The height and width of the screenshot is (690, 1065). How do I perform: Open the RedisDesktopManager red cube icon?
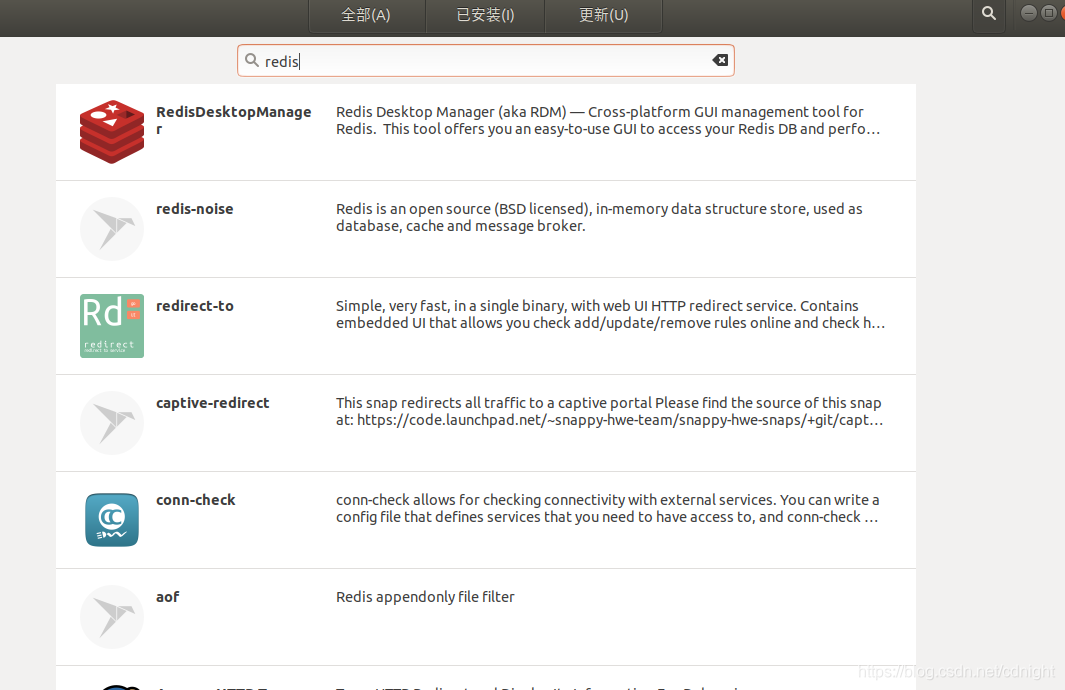[112, 132]
